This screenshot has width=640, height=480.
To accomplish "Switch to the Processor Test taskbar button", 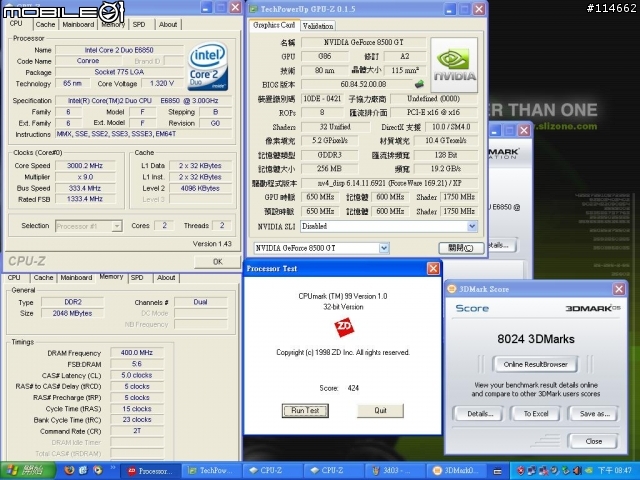I will pyautogui.click(x=150, y=471).
